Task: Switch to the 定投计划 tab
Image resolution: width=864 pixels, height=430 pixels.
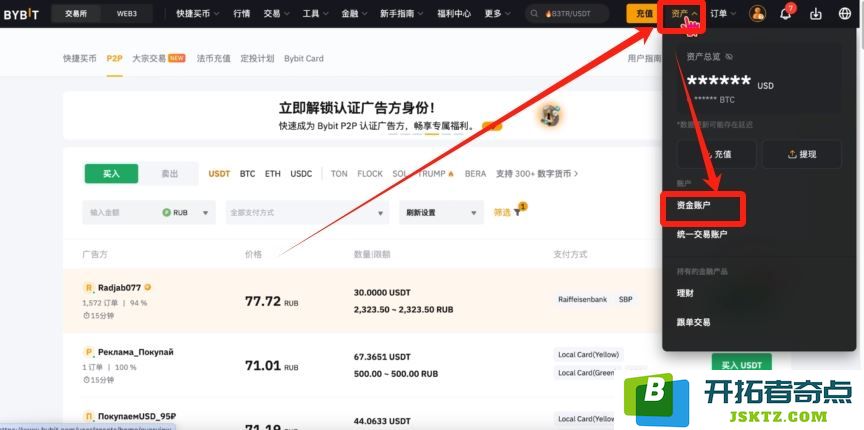Action: coord(257,58)
